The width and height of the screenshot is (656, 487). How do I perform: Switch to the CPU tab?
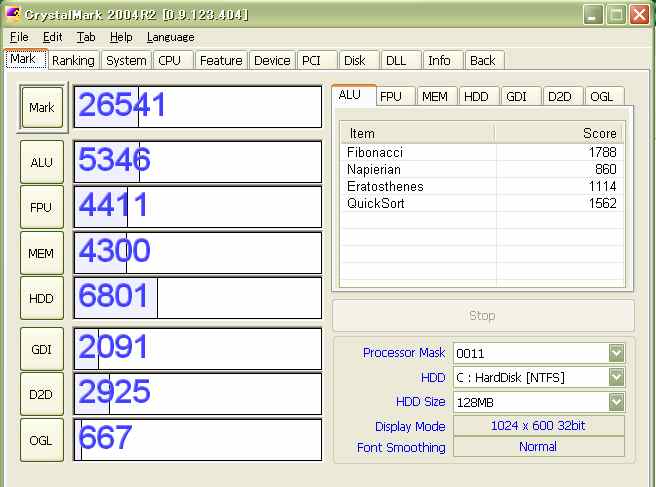[x=169, y=60]
